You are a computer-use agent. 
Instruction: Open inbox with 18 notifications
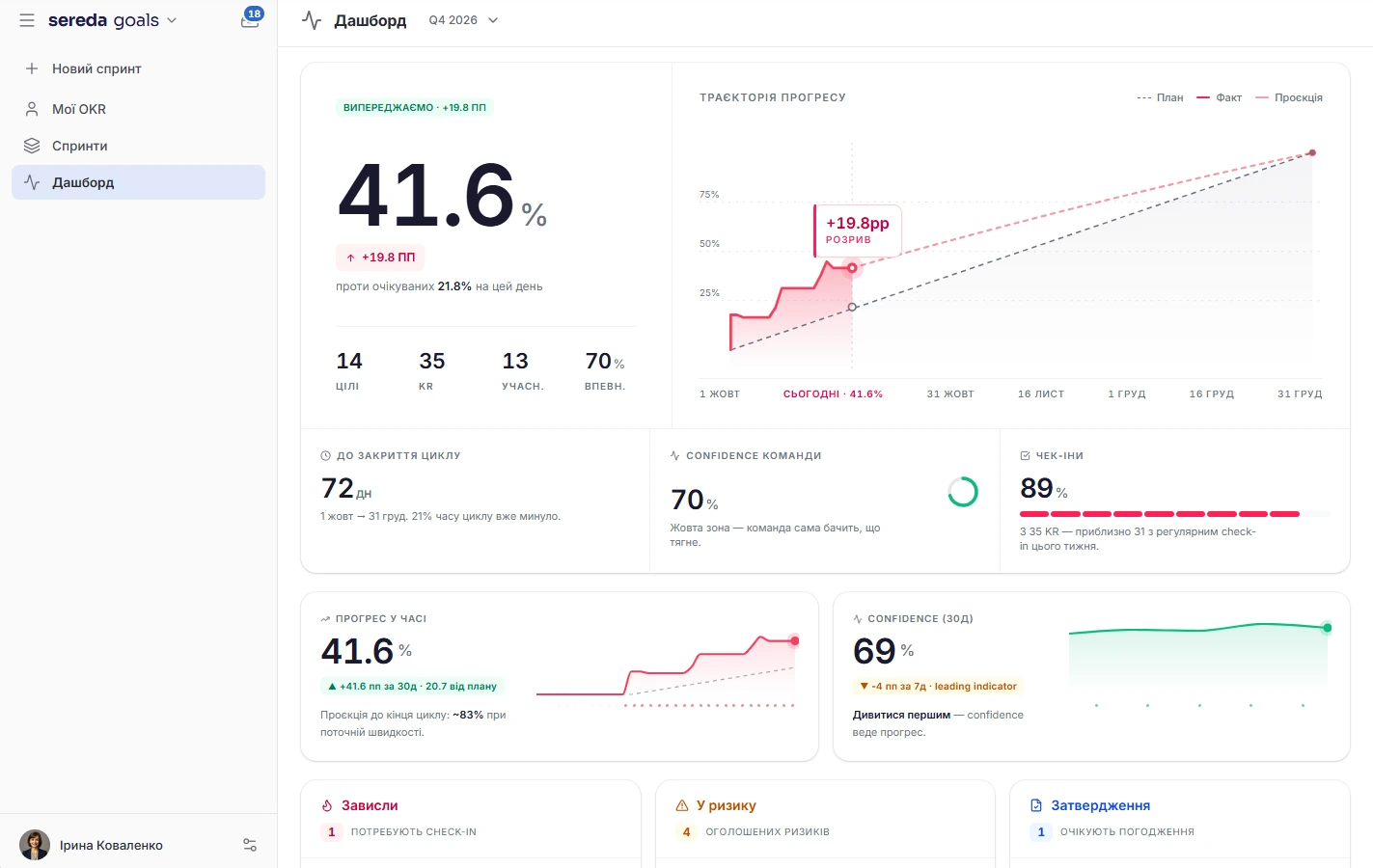[250, 19]
